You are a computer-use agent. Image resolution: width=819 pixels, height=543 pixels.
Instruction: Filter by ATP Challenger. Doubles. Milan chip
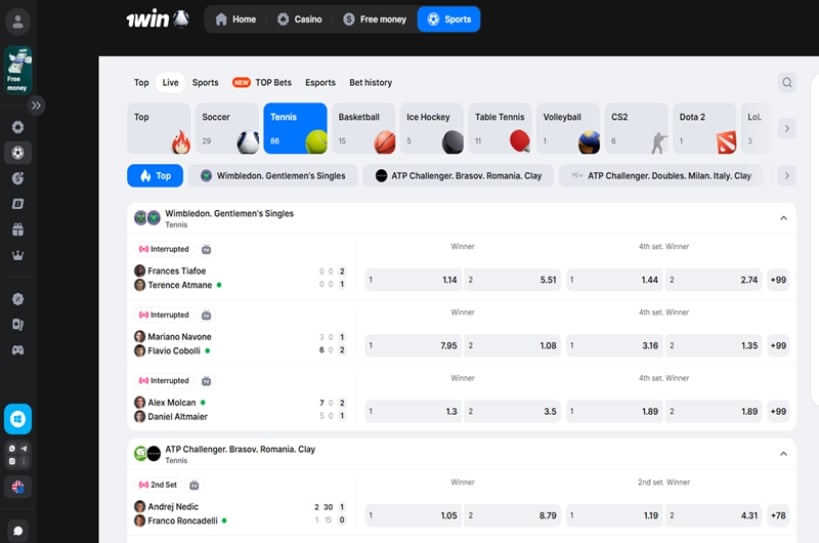[x=661, y=176]
